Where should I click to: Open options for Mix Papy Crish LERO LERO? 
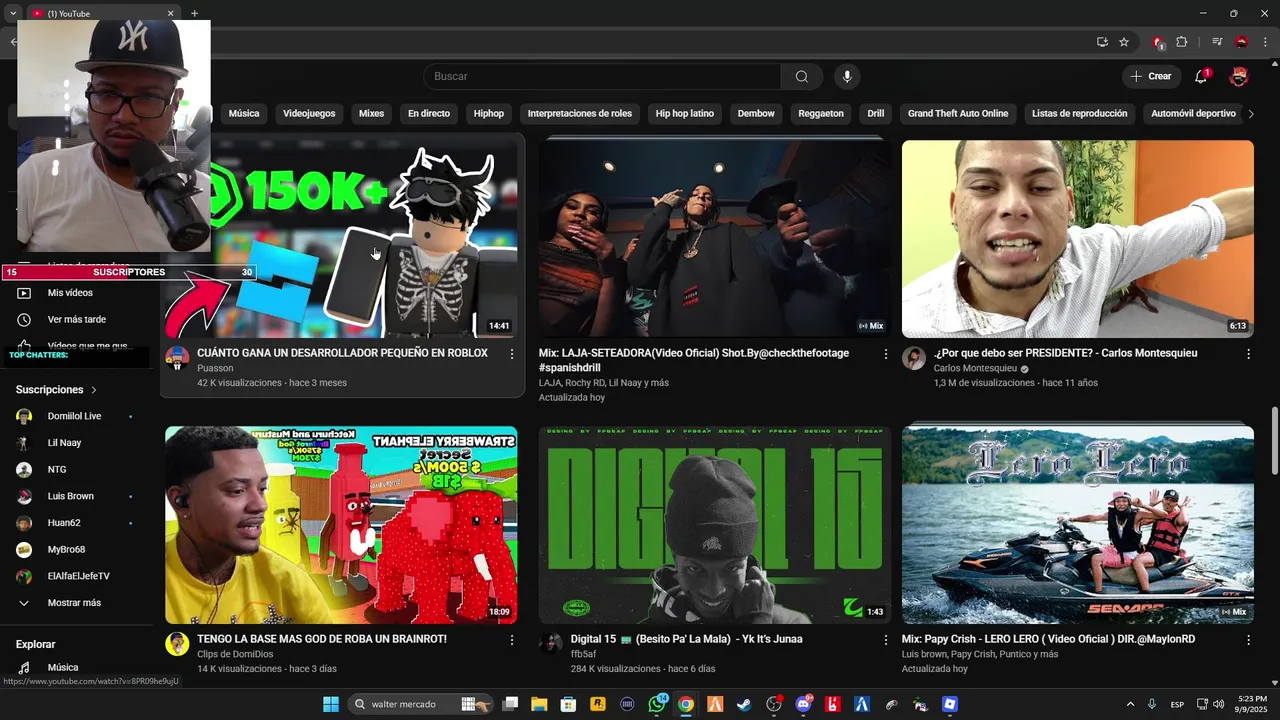click(1248, 640)
